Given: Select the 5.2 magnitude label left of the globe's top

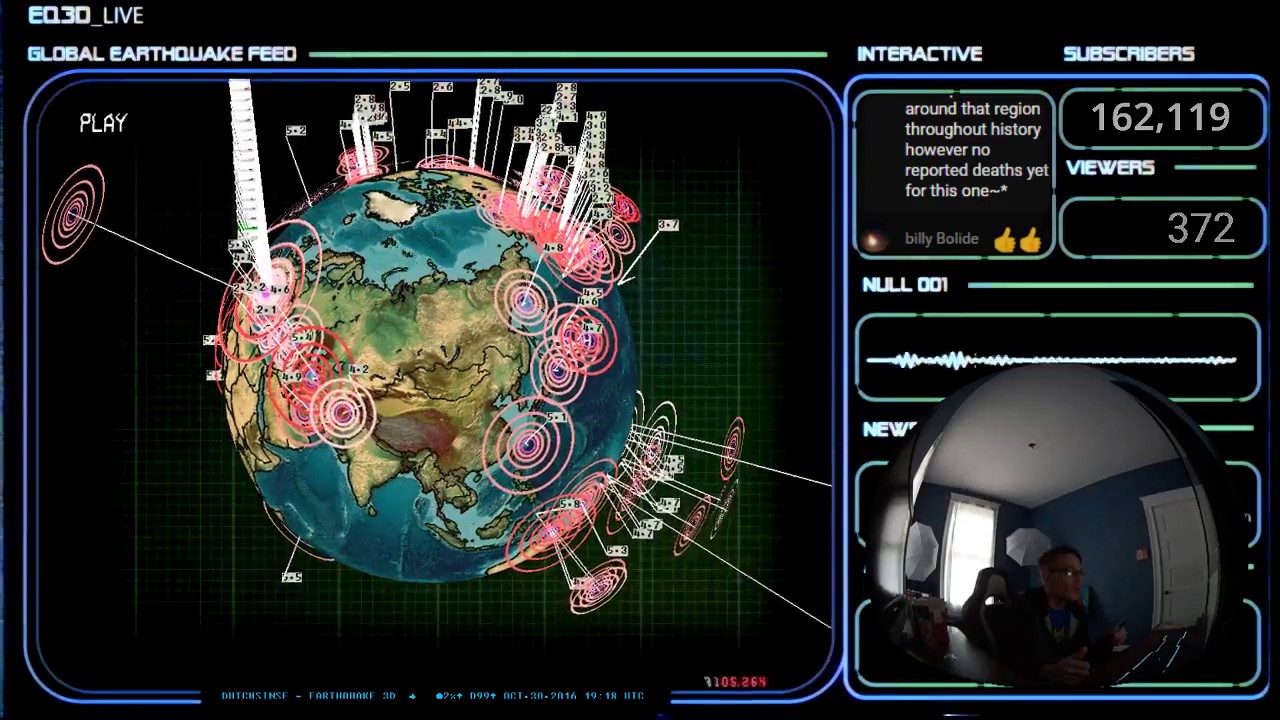Looking at the screenshot, I should coord(295,131).
